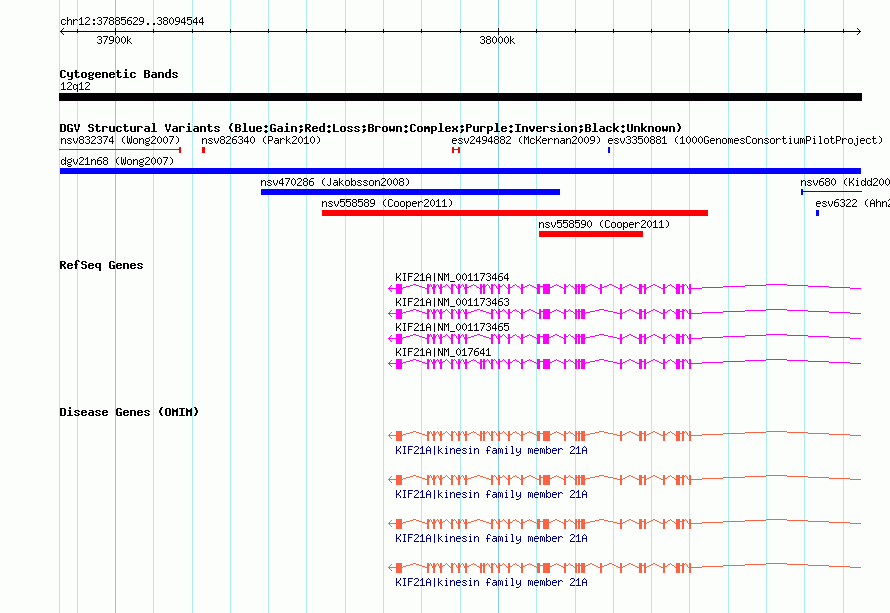
Task: Click the 38000k ruler tick label
Action: (497, 40)
